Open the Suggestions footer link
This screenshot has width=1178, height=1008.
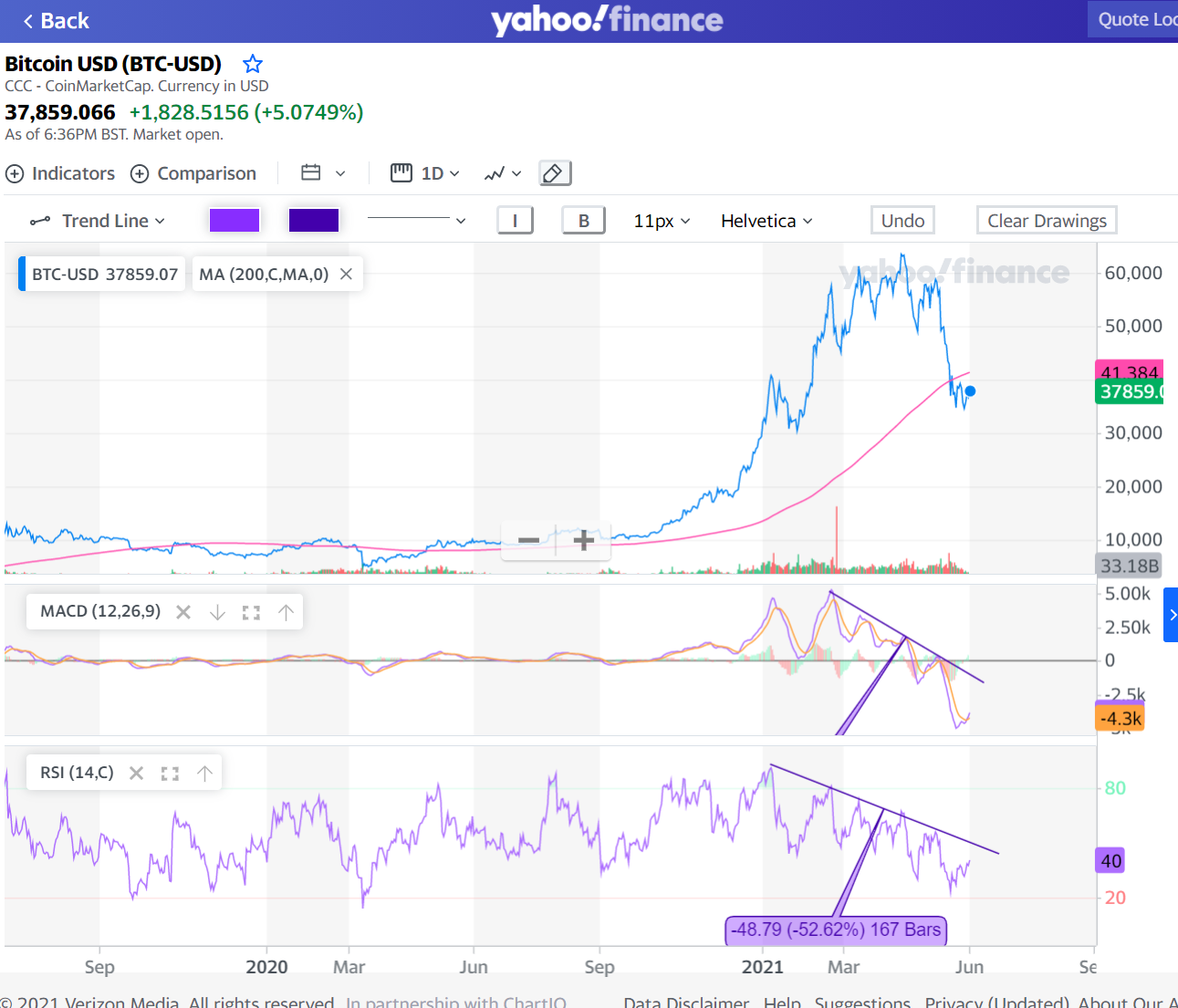click(x=862, y=1002)
